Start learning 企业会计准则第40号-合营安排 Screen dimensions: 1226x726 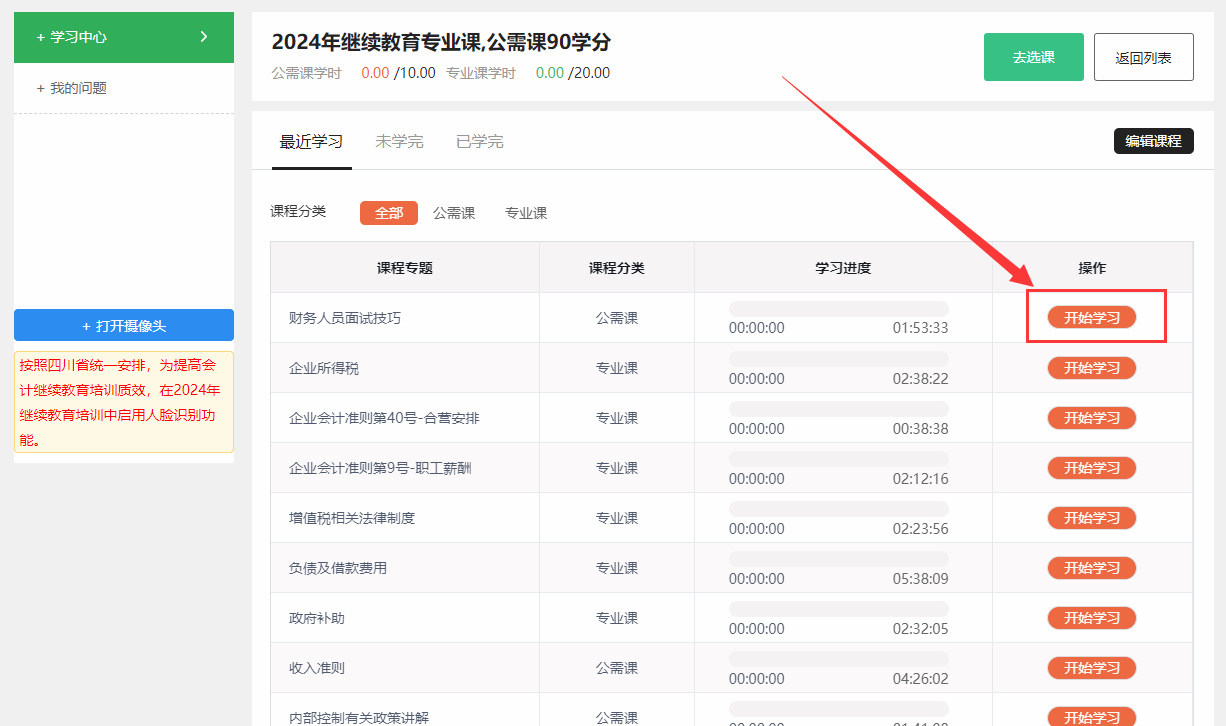tap(1091, 418)
